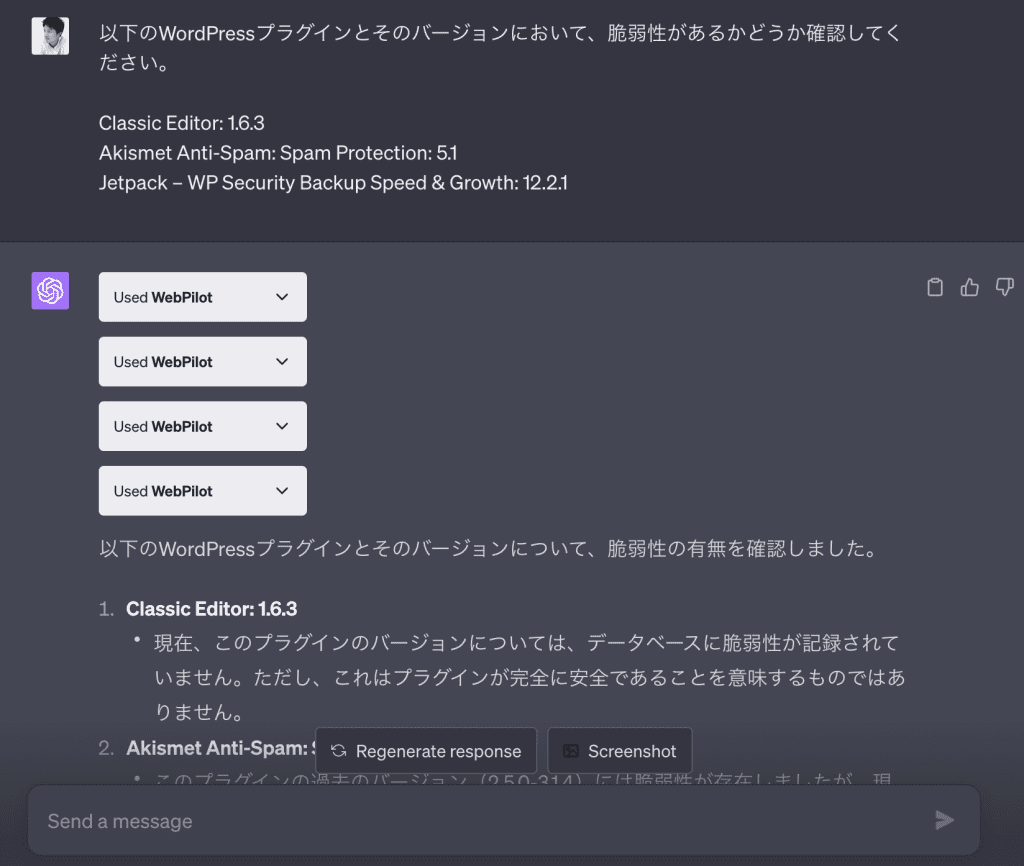
Task: Expand the second Used WebPilot dropdown
Action: [x=202, y=362]
